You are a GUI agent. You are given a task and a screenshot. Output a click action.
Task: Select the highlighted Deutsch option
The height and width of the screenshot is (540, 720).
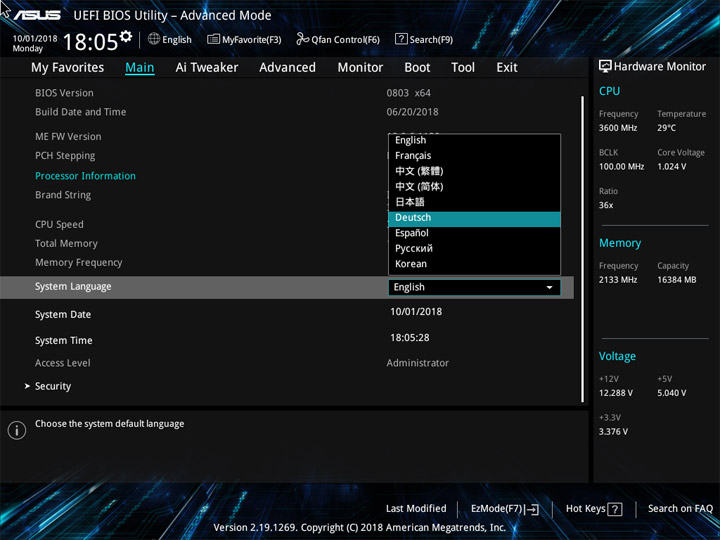pyautogui.click(x=474, y=218)
